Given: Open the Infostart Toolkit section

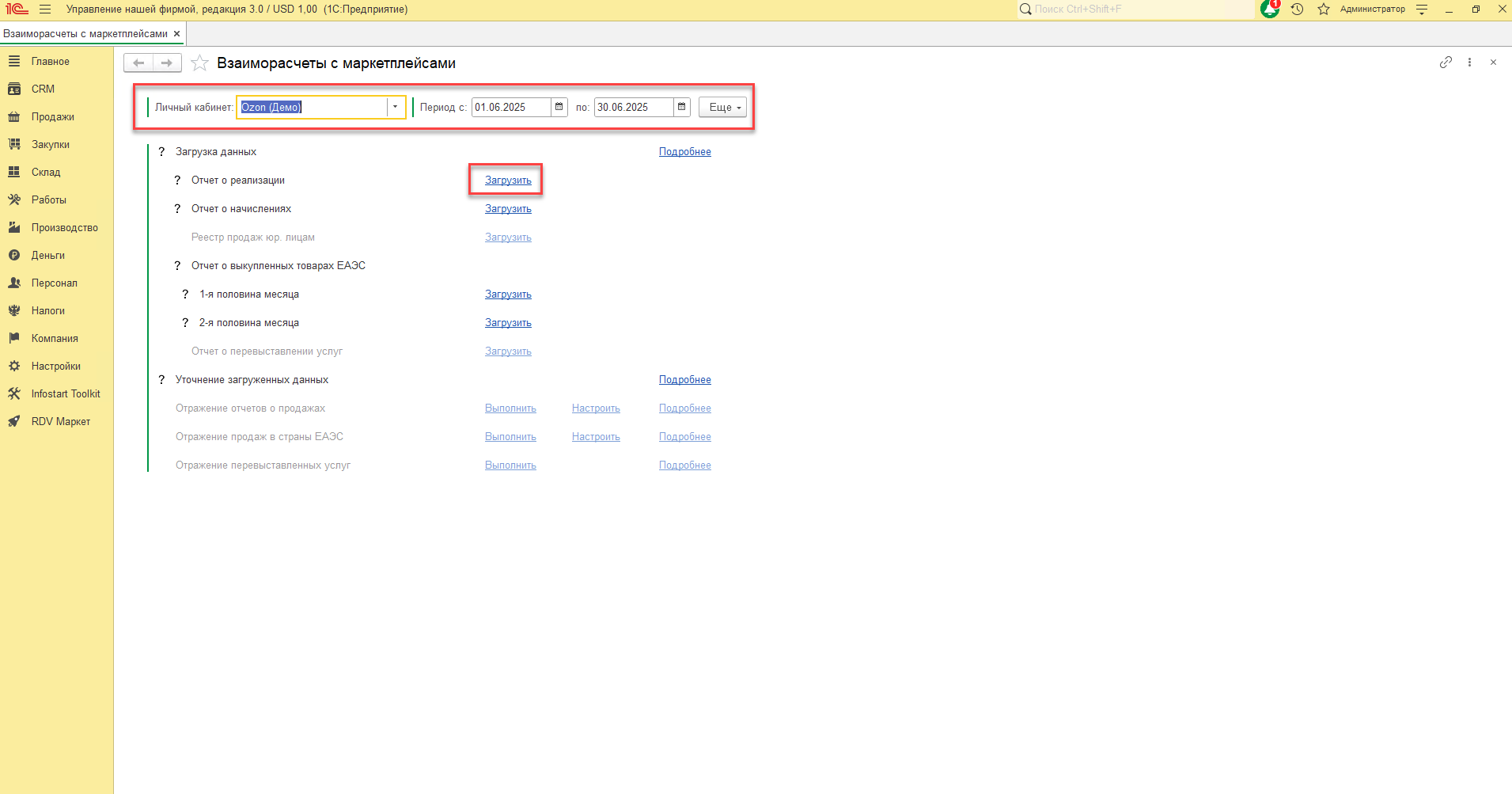Looking at the screenshot, I should (x=57, y=393).
